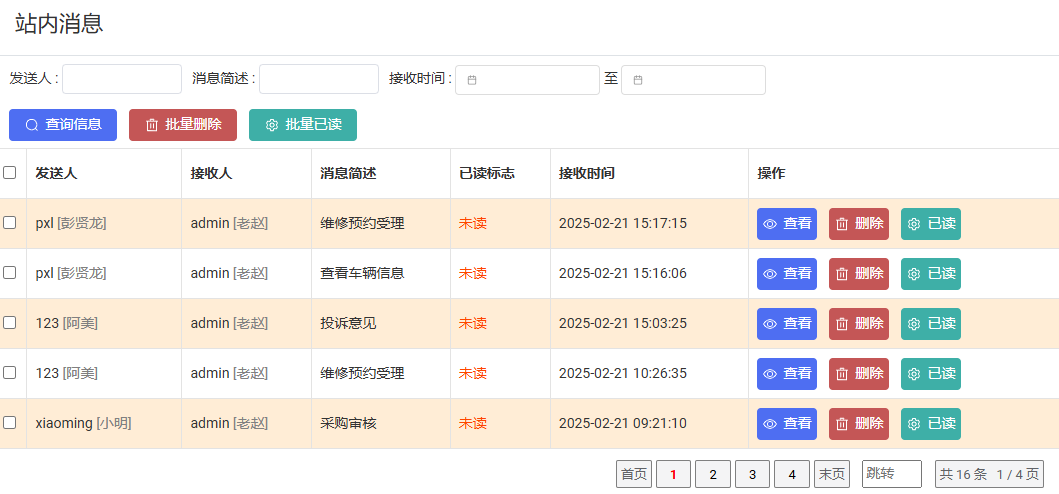1059x494 pixels.
Task: Open the start date calendar icon
Action: pyautogui.click(x=472, y=80)
